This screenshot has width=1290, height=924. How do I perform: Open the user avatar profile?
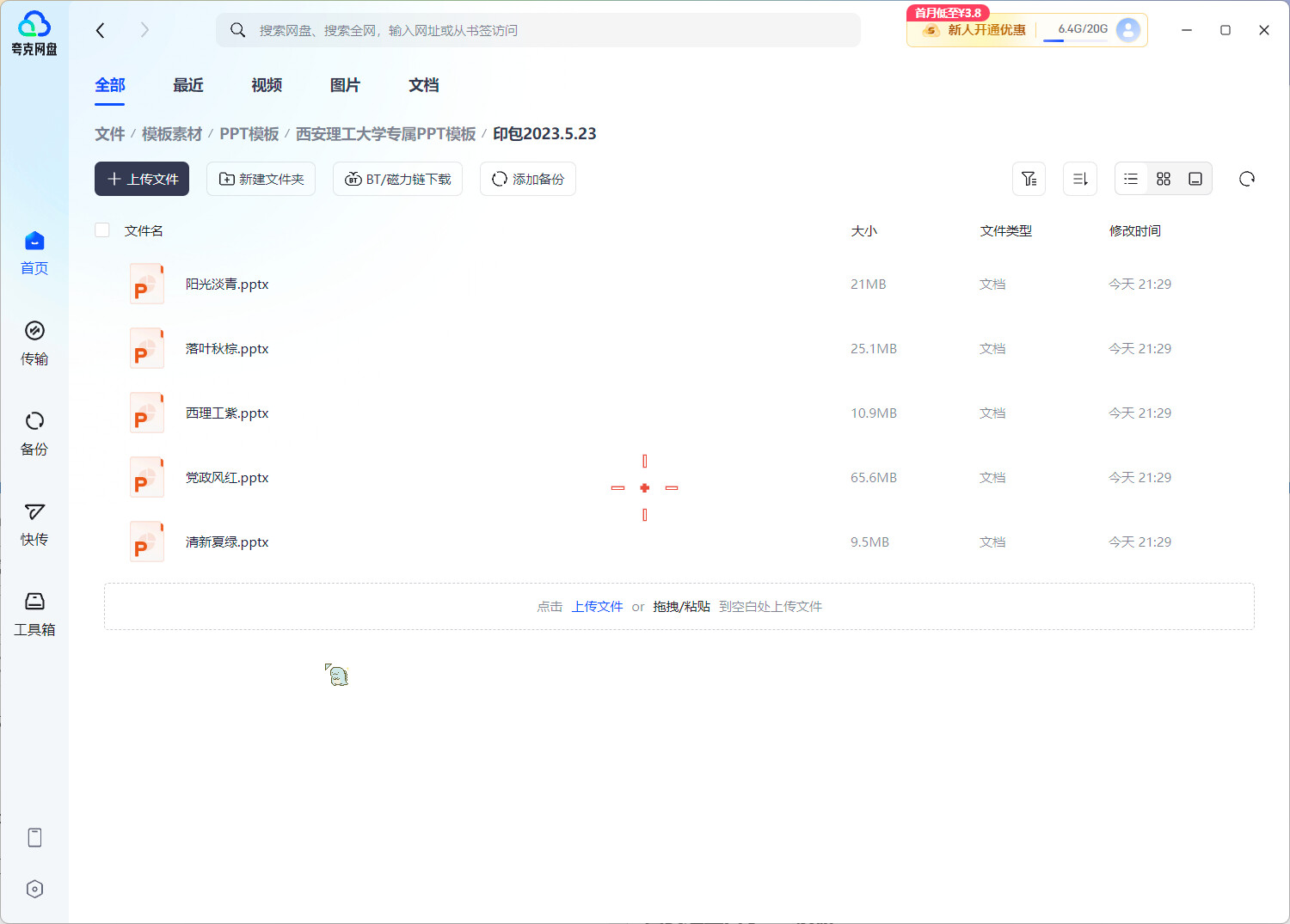point(1127,30)
